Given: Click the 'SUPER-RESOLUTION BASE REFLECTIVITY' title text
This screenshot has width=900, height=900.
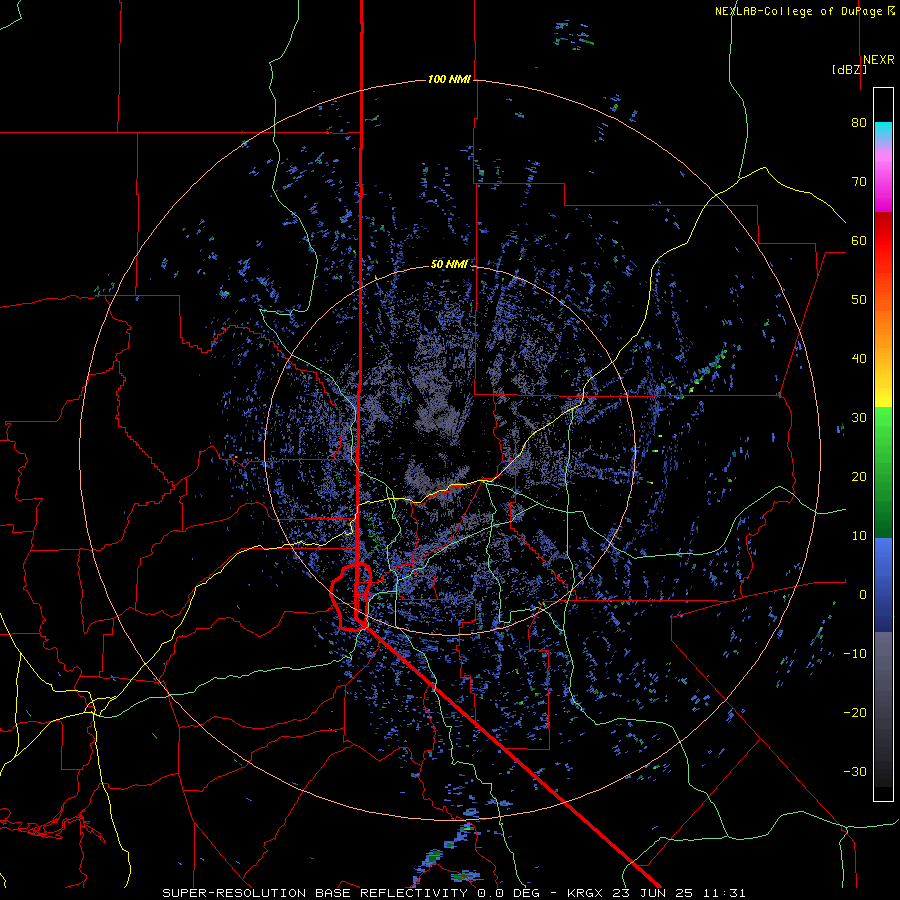Looking at the screenshot, I should tap(315, 893).
